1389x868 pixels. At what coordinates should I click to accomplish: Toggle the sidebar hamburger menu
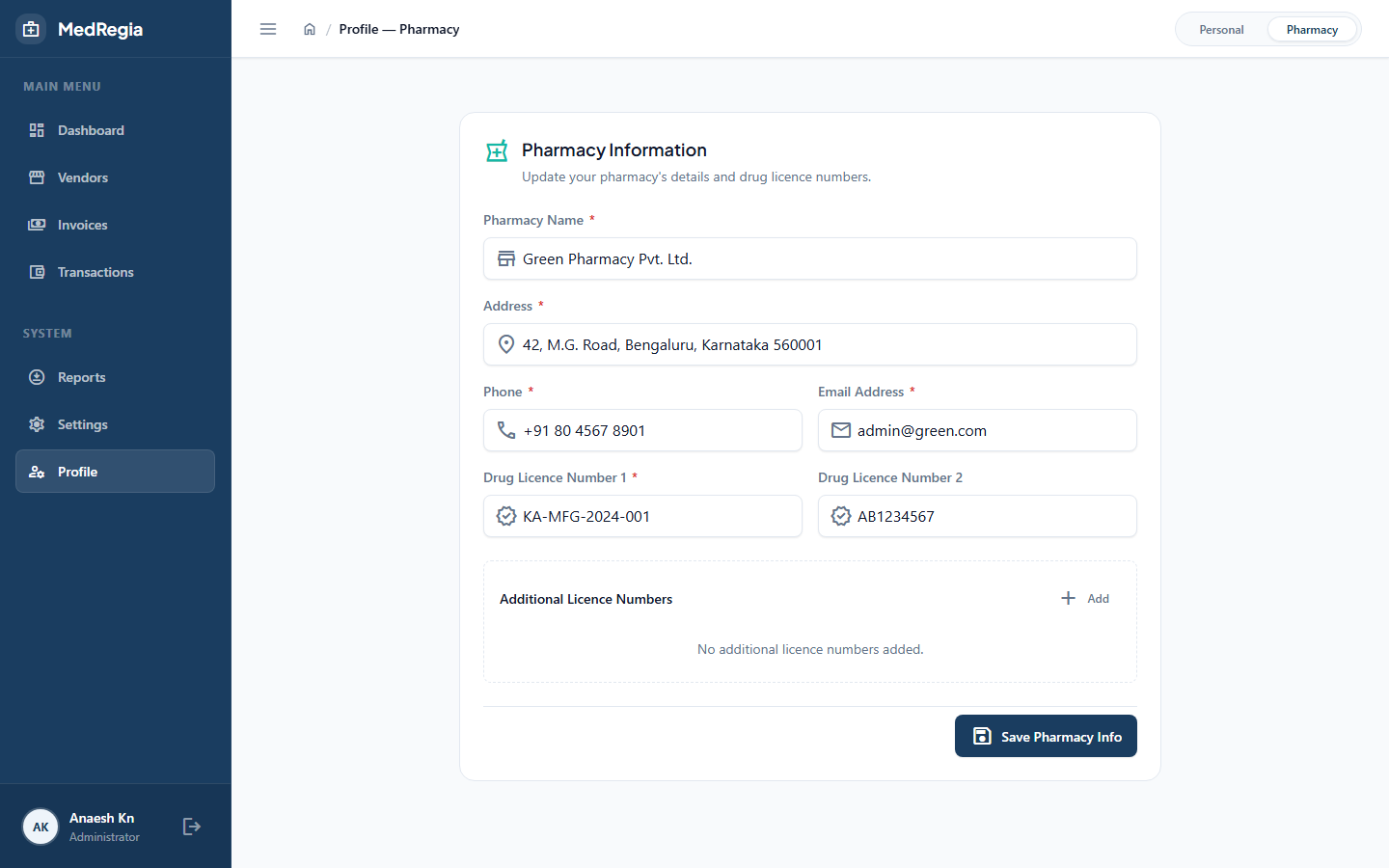[x=268, y=29]
